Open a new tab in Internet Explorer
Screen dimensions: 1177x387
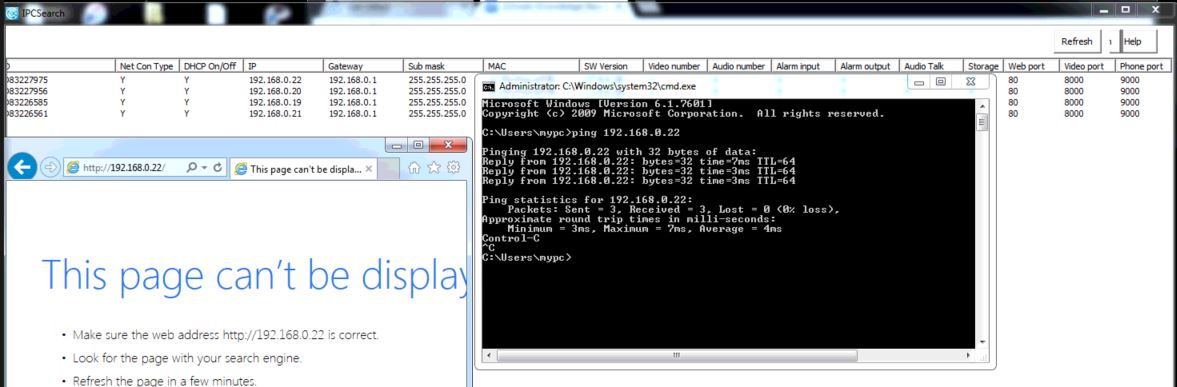click(x=389, y=169)
